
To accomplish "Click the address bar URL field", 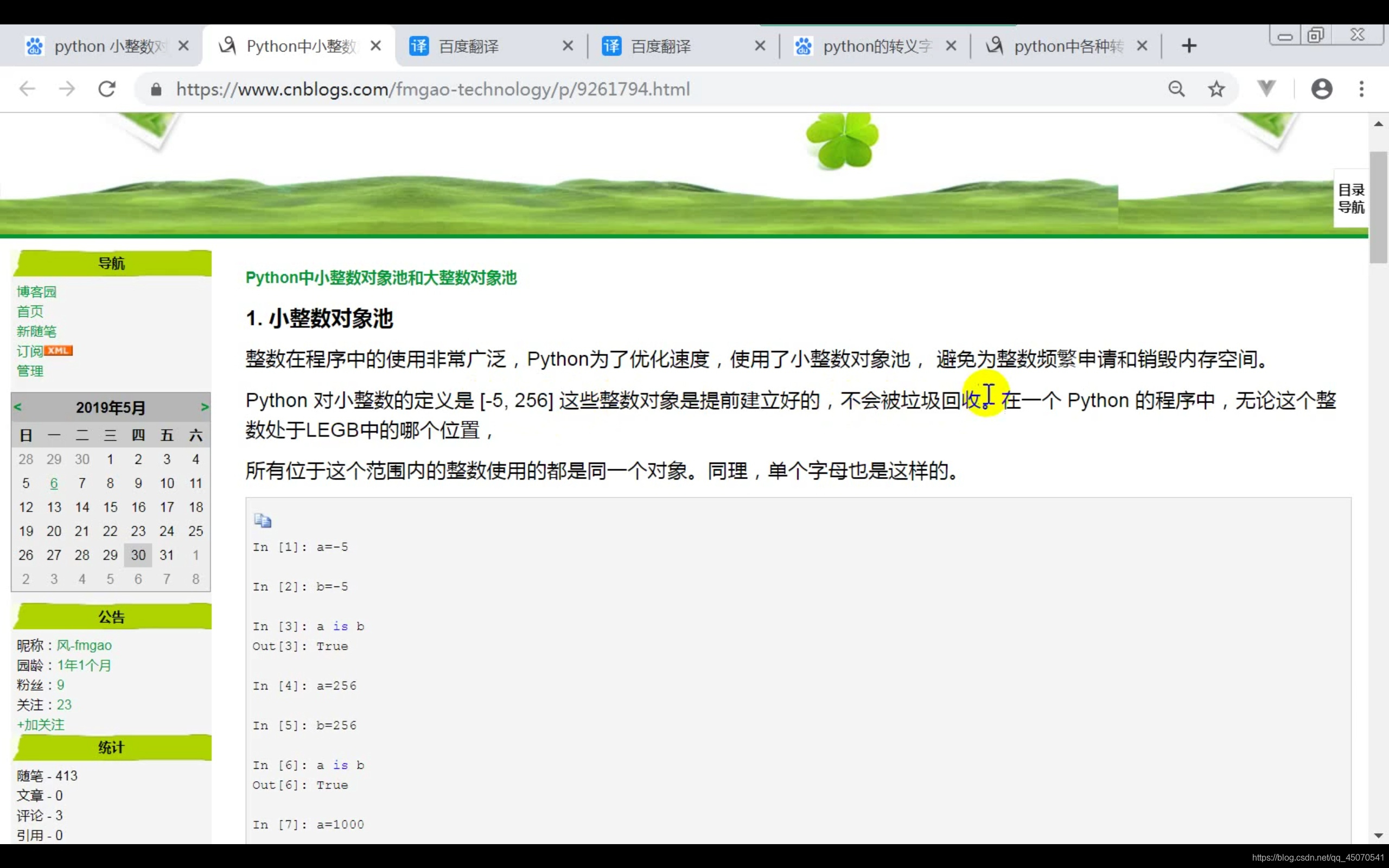I will 433,89.
